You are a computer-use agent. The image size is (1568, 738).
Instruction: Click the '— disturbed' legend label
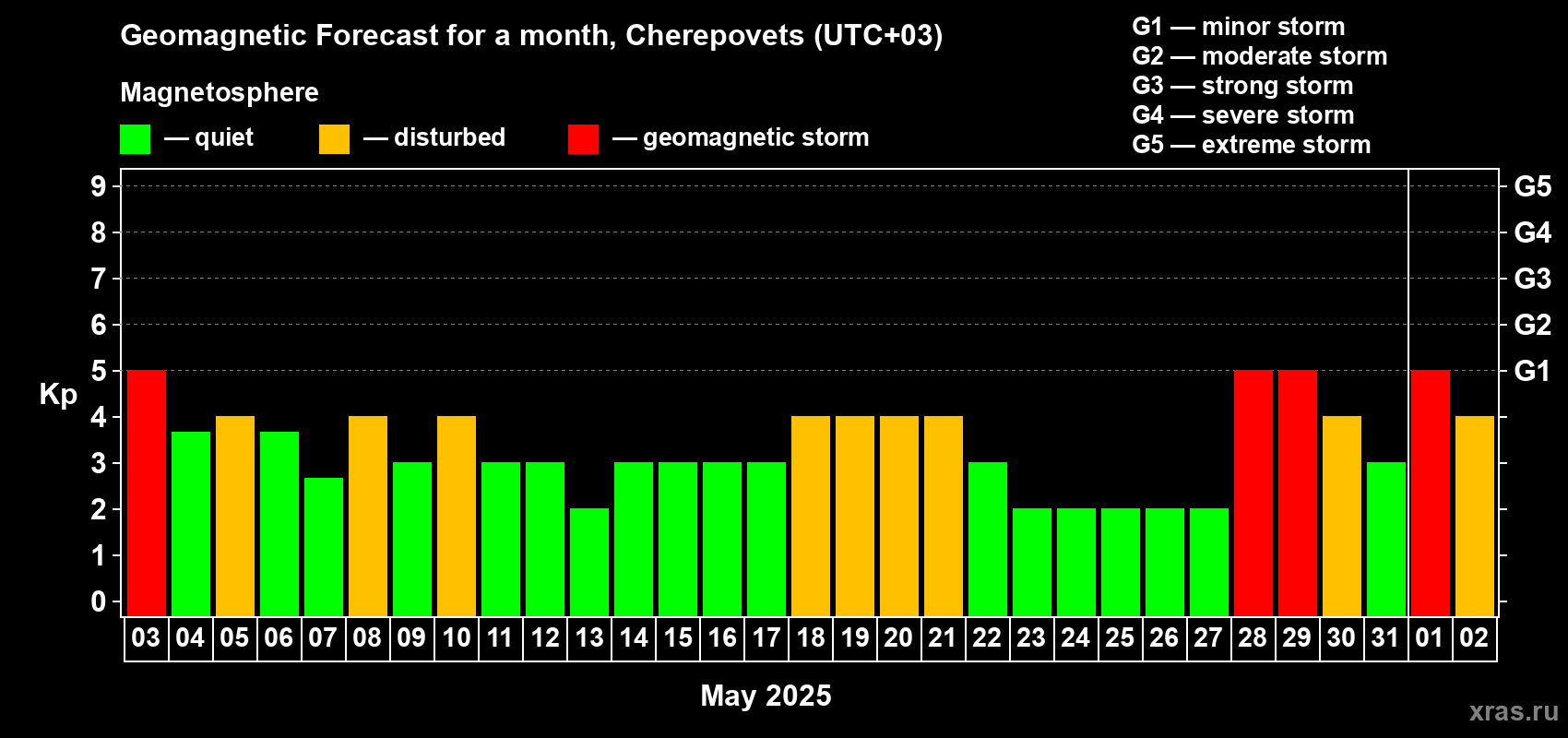pyautogui.click(x=434, y=137)
